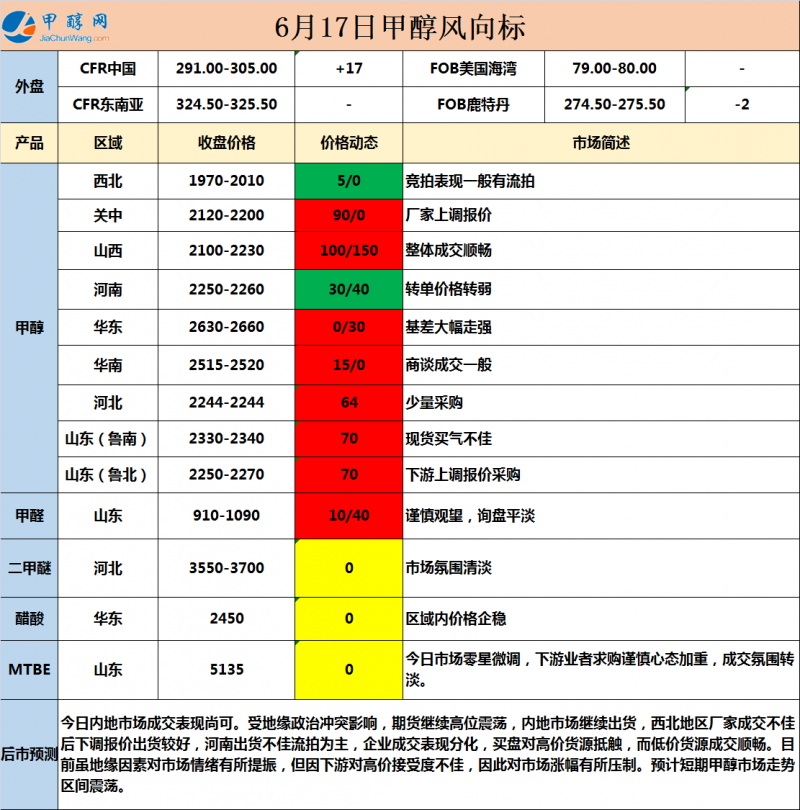This screenshot has height=810, width=800.
Task: Select the "山东（鲁北）" region cell
Action: pyautogui.click(x=108, y=475)
